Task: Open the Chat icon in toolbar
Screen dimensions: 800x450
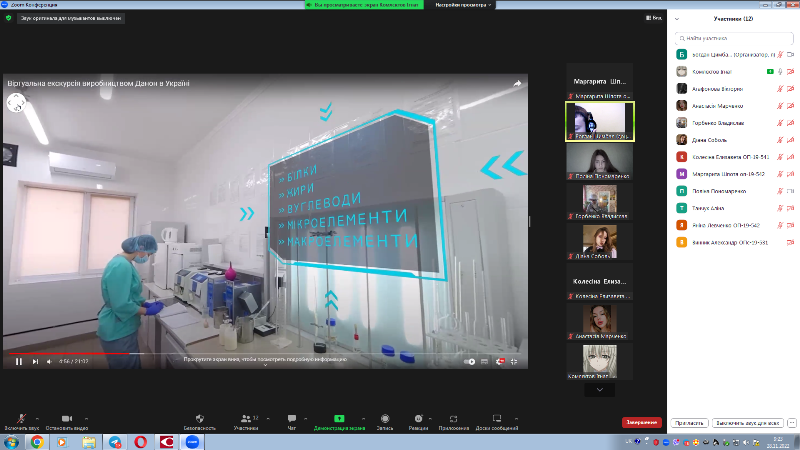Action: [x=292, y=418]
